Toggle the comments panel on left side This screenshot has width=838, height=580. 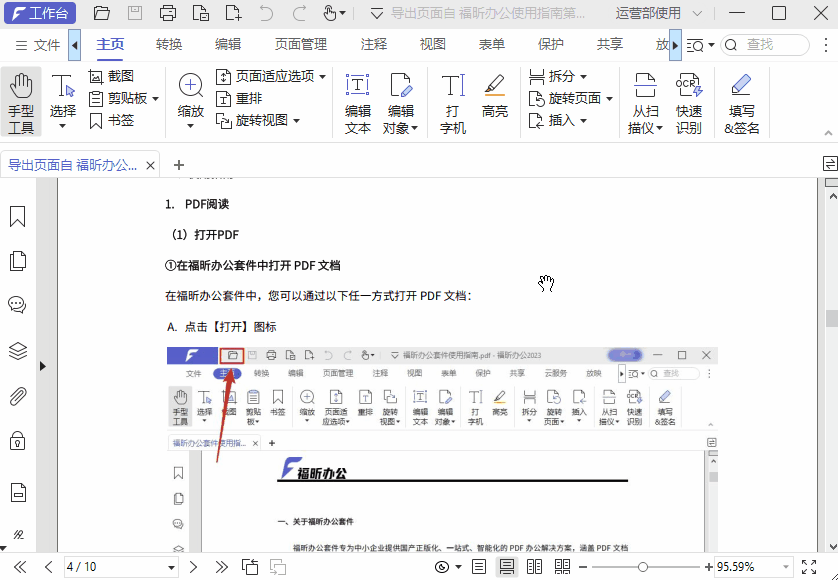coord(16,305)
